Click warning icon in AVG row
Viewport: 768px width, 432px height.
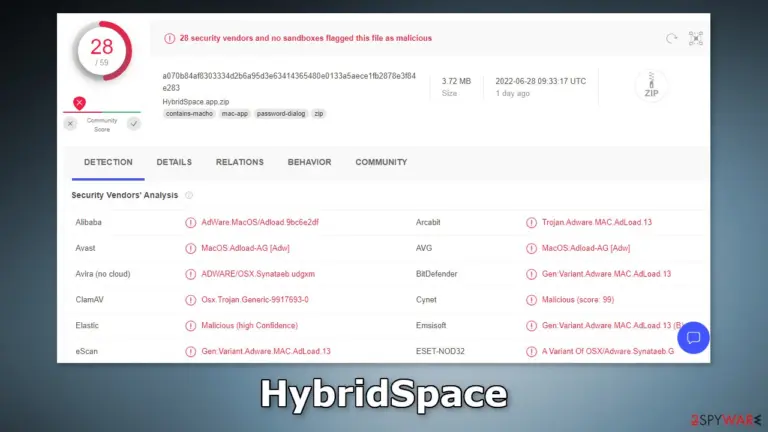coord(531,248)
